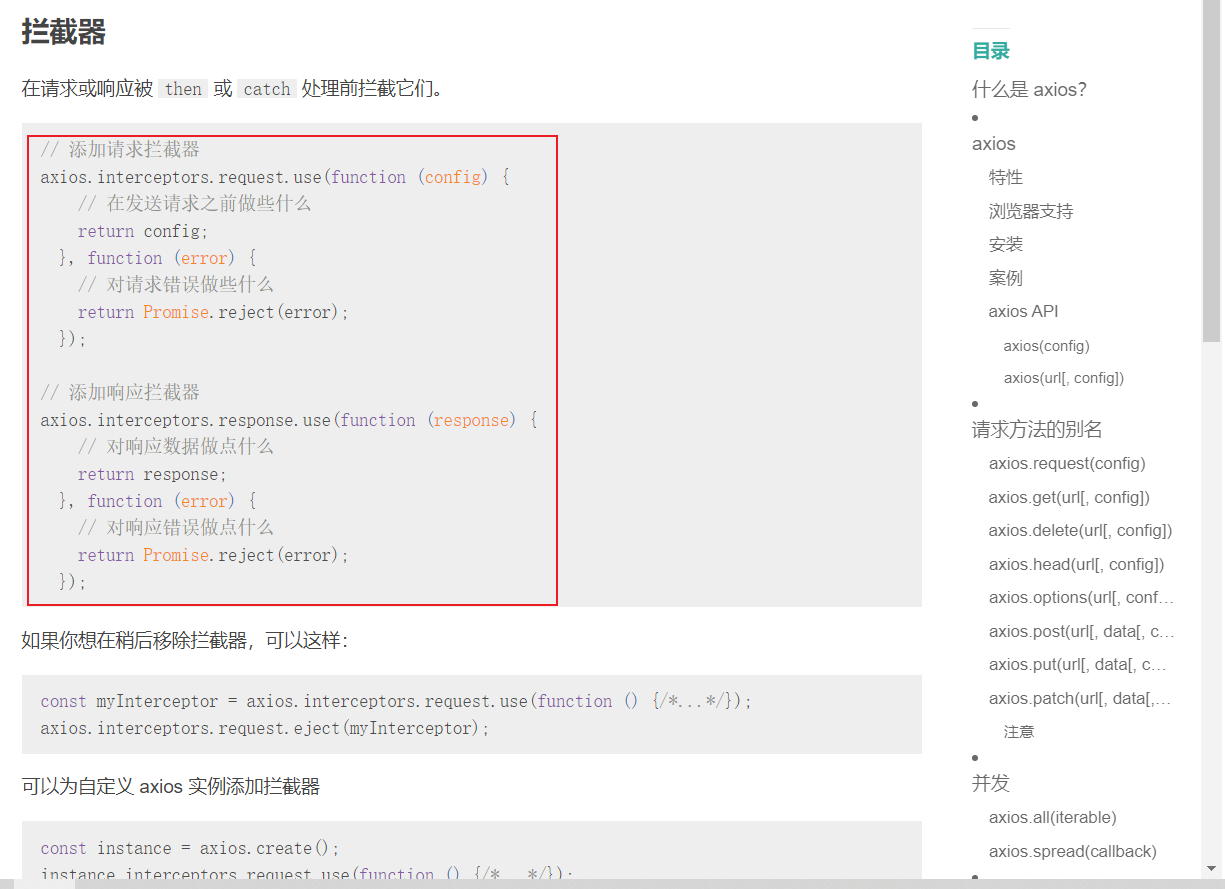Jump to the 并发 section
Image resolution: width=1225 pixels, height=889 pixels.
[x=991, y=783]
